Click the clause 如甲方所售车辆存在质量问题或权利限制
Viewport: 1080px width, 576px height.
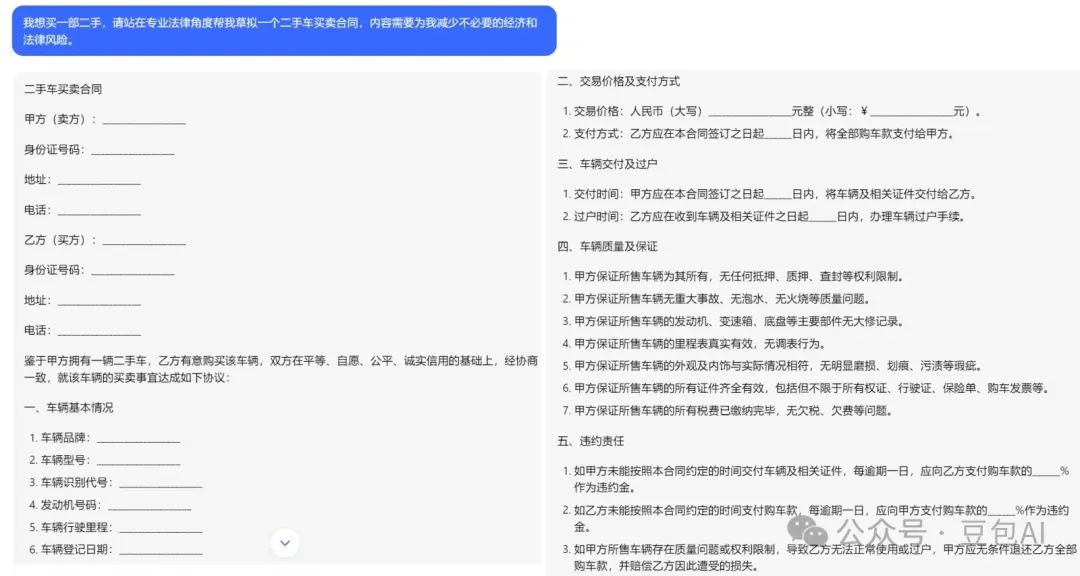(820, 557)
